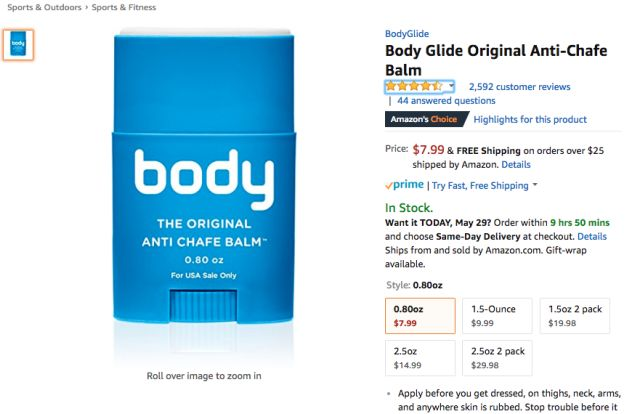640x414 pixels.
Task: Expand the star rating dropdown arrow
Action: pos(451,86)
